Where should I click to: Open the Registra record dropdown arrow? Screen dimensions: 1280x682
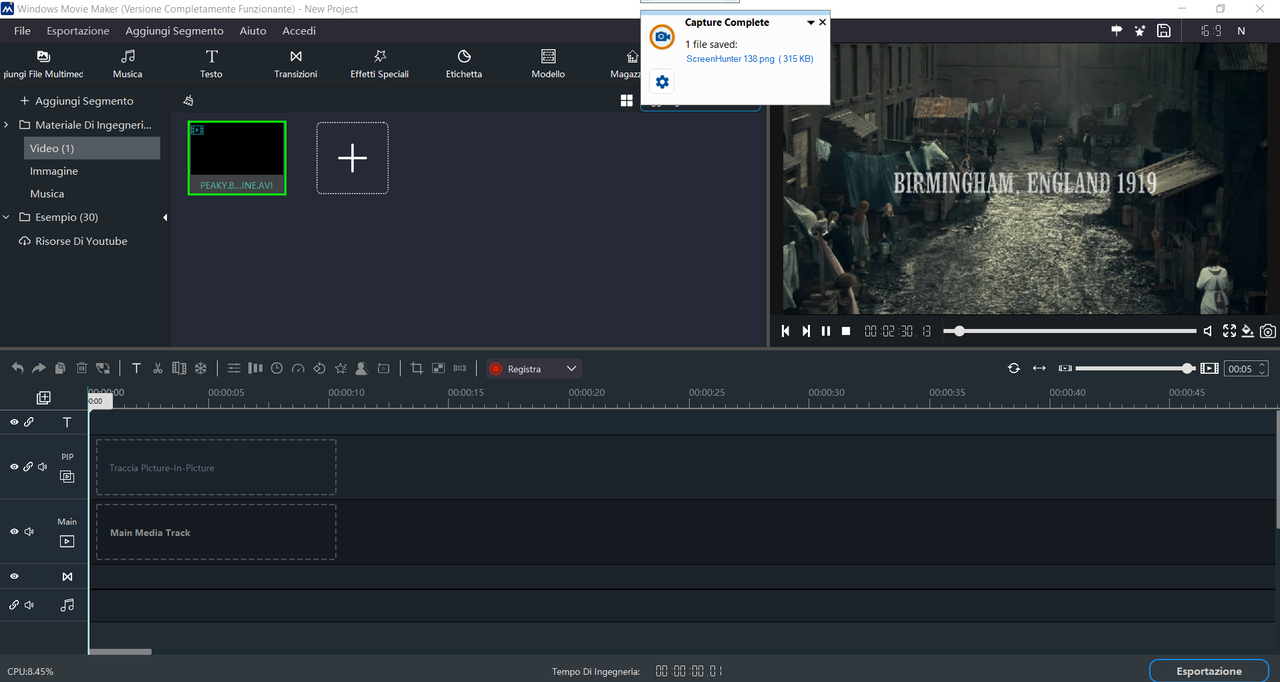[572, 368]
